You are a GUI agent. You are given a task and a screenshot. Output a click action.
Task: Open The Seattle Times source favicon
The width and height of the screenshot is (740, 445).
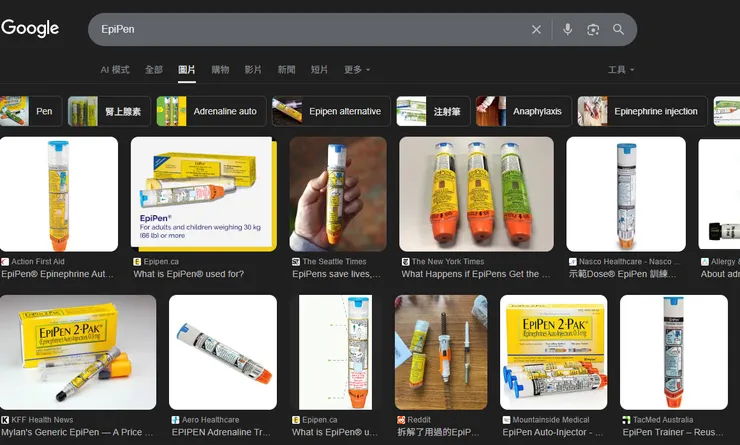coord(296,261)
